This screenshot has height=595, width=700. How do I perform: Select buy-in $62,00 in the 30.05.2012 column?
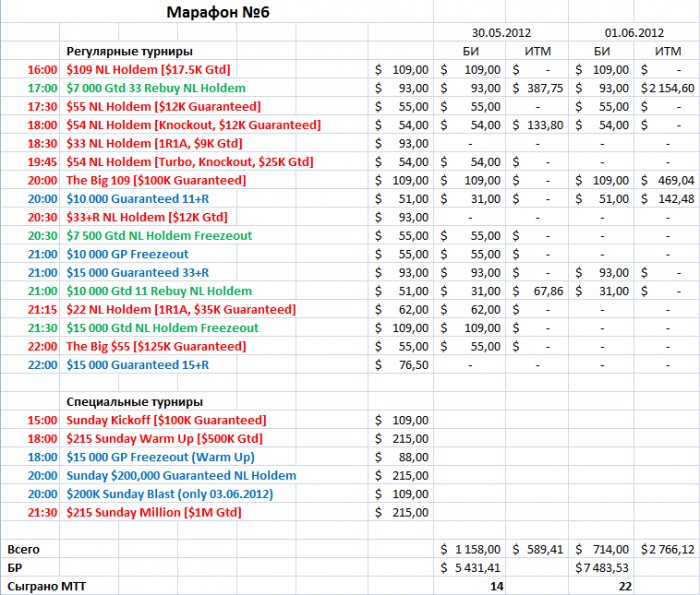click(470, 309)
